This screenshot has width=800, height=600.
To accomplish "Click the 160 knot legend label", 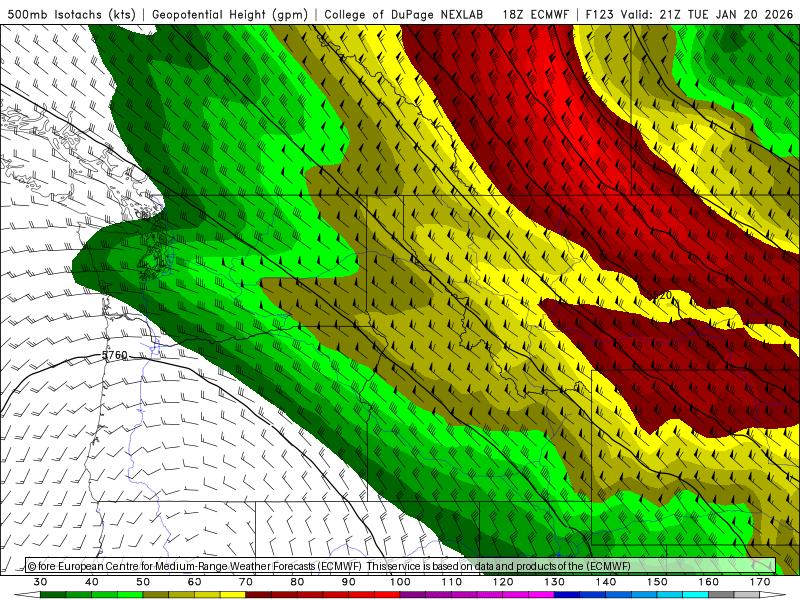I will point(709,582).
